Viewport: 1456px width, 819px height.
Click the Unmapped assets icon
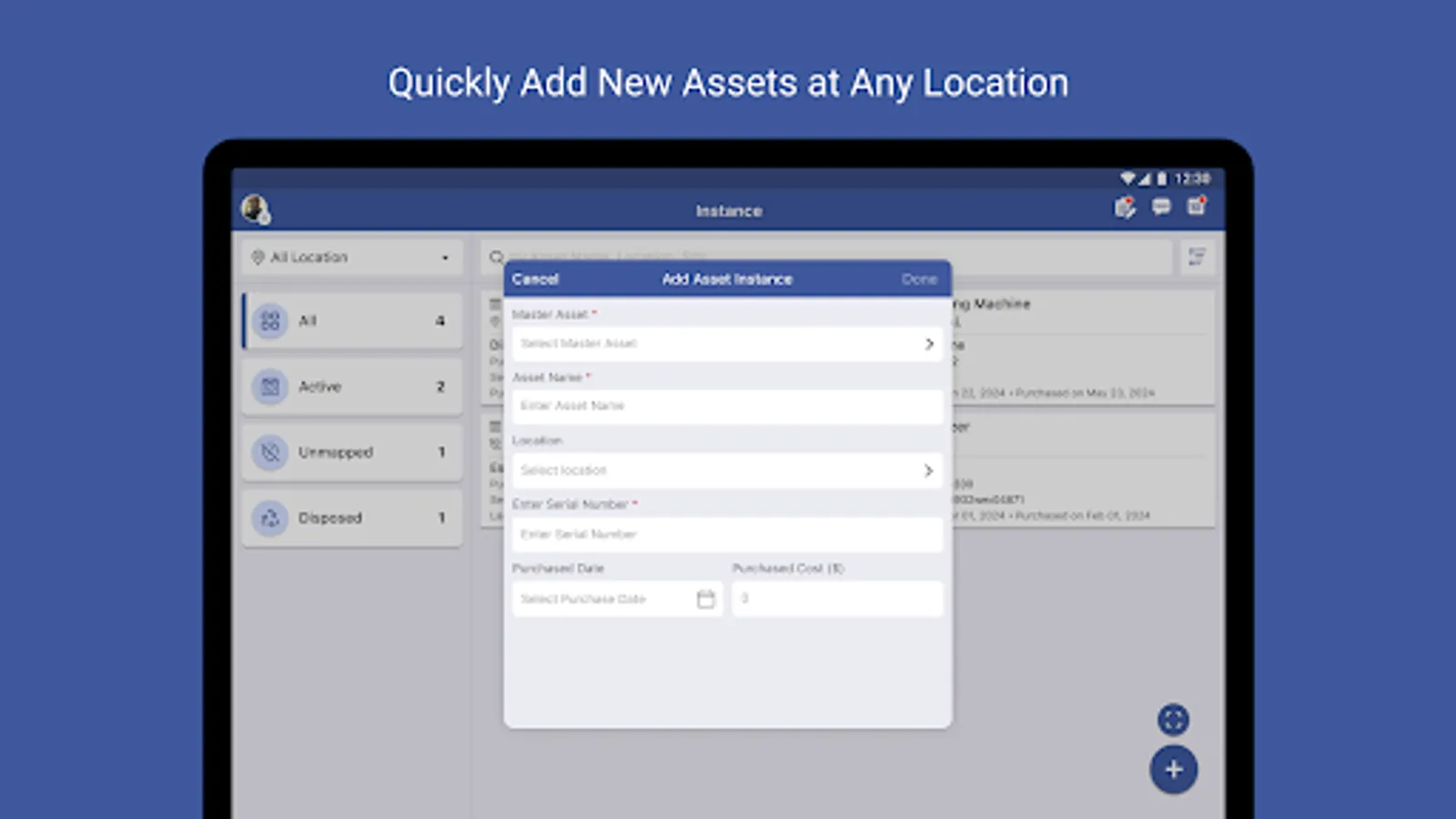point(269,452)
